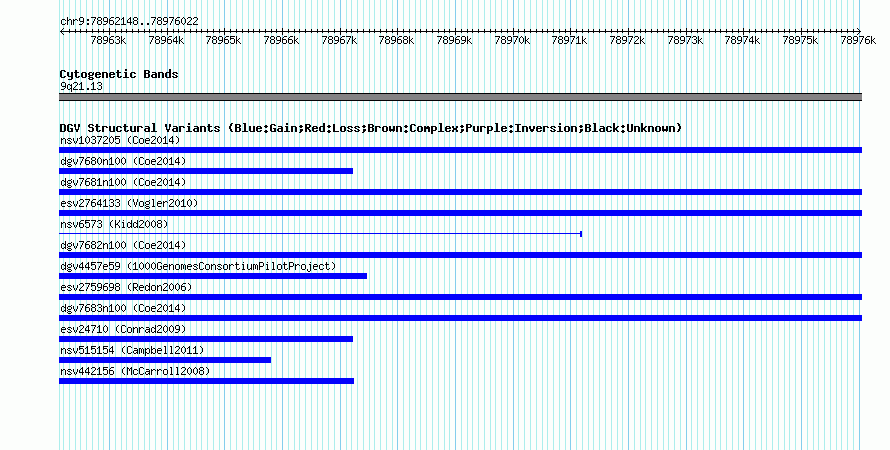Select the blue bar under dgv7680n100

206,171
